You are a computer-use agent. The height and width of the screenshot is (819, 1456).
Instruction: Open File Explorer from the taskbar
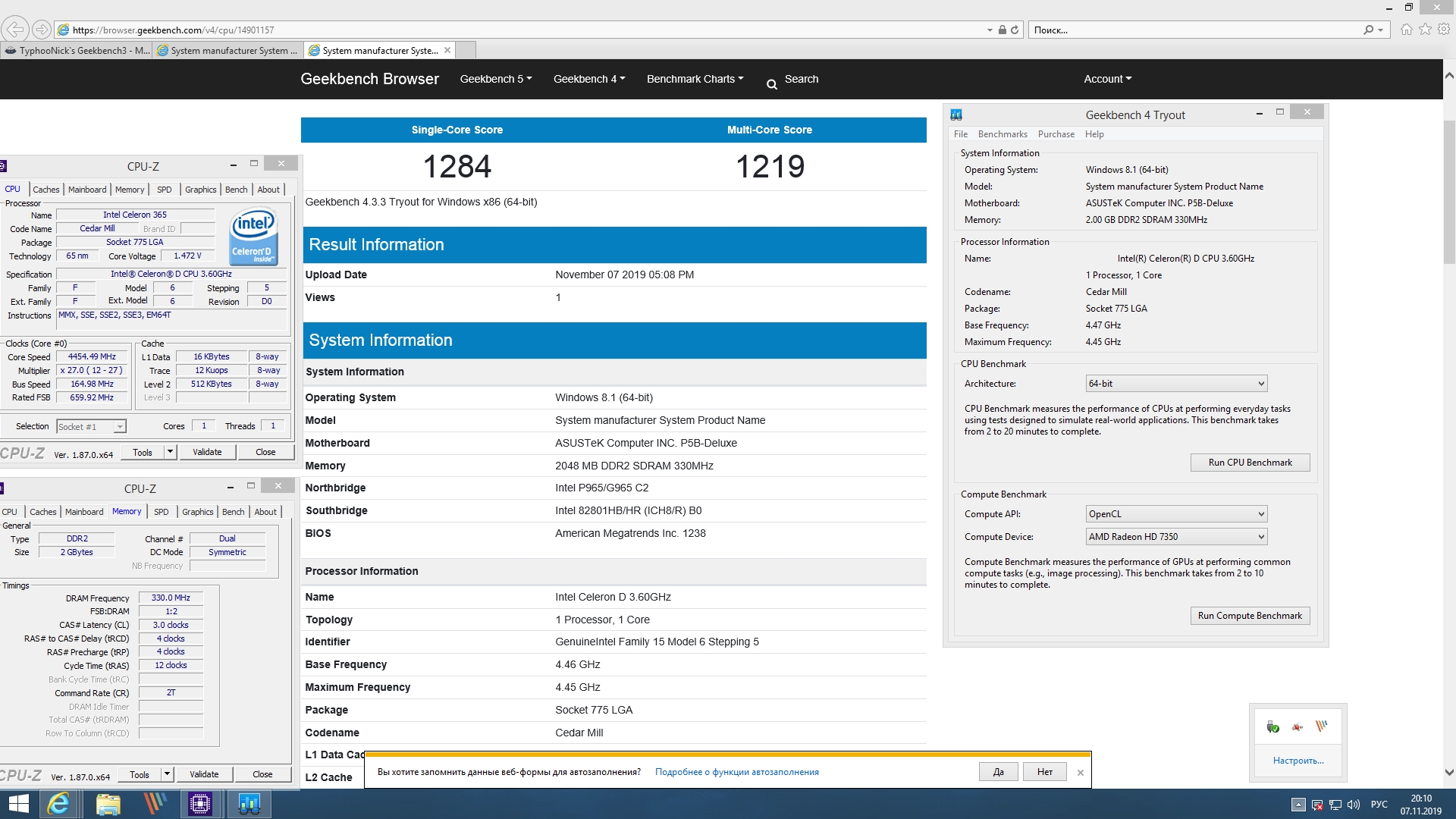[x=108, y=804]
